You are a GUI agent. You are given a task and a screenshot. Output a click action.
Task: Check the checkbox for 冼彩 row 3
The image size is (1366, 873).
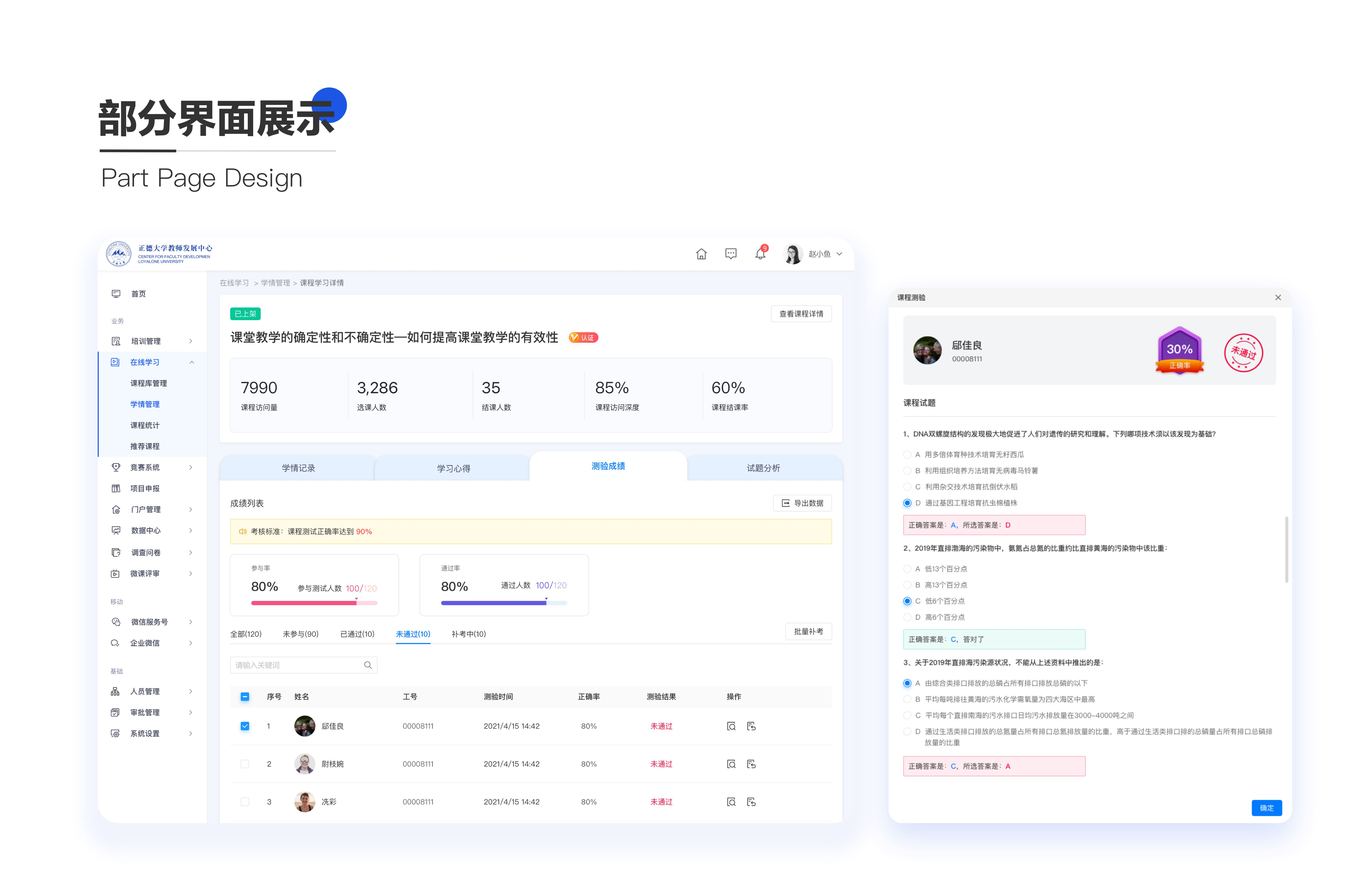pos(245,802)
